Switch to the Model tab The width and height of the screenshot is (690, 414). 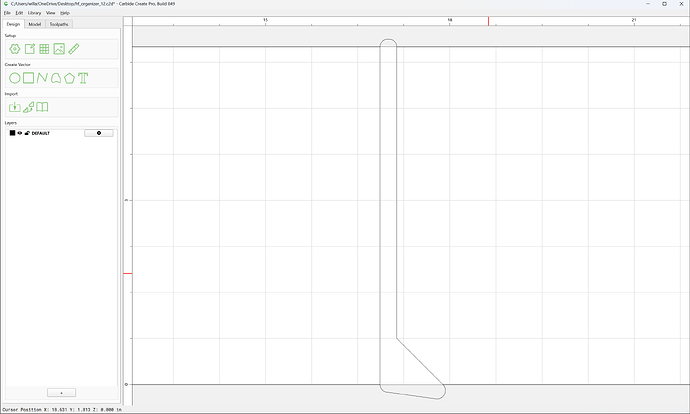pyautogui.click(x=35, y=24)
